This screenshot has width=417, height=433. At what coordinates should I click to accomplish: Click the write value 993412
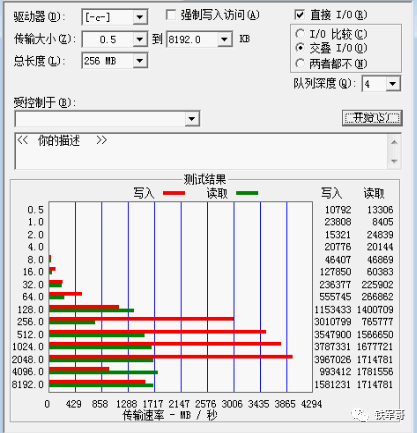pos(335,372)
